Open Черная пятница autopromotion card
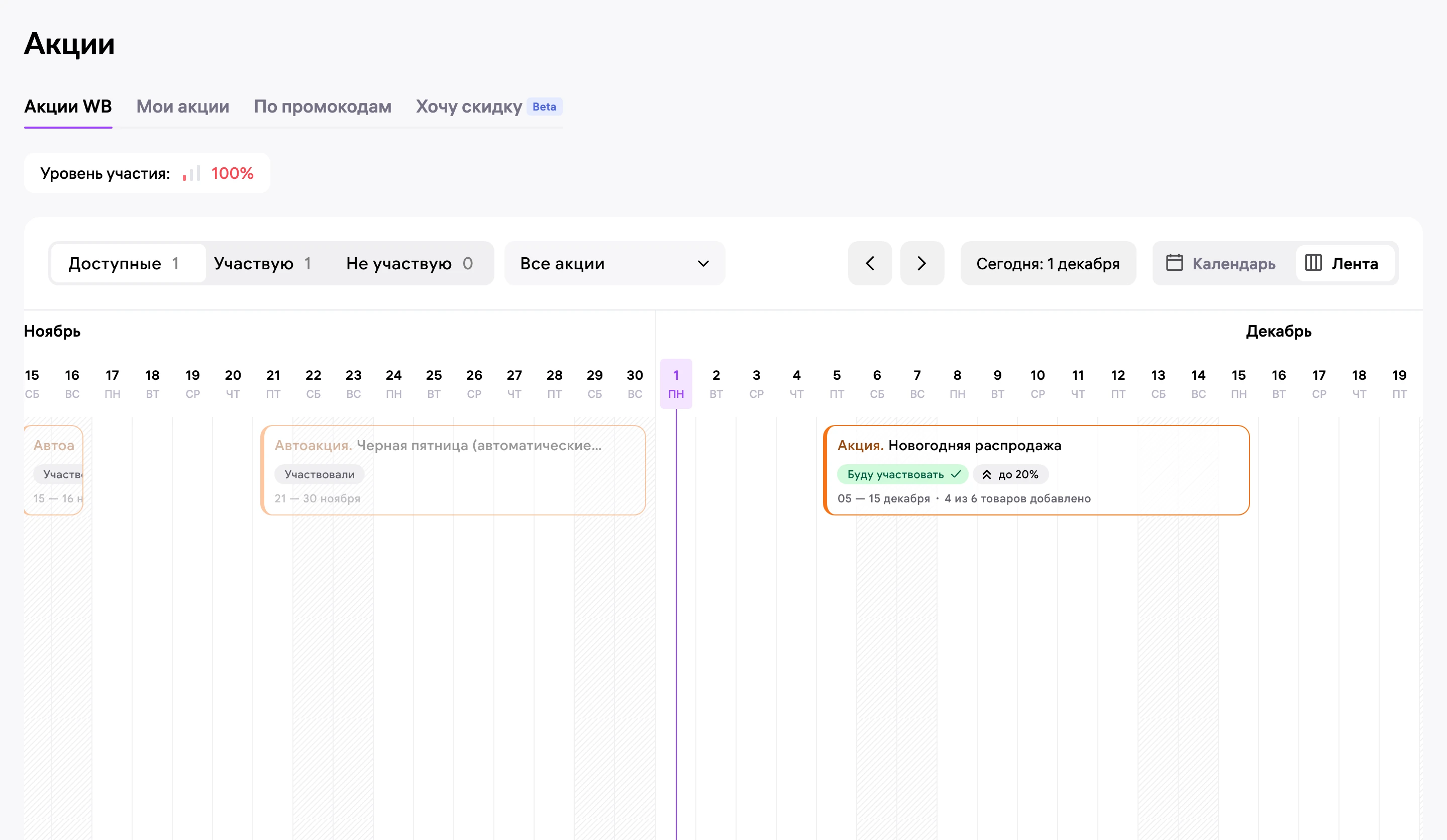Image resolution: width=1447 pixels, height=840 pixels. [453, 470]
